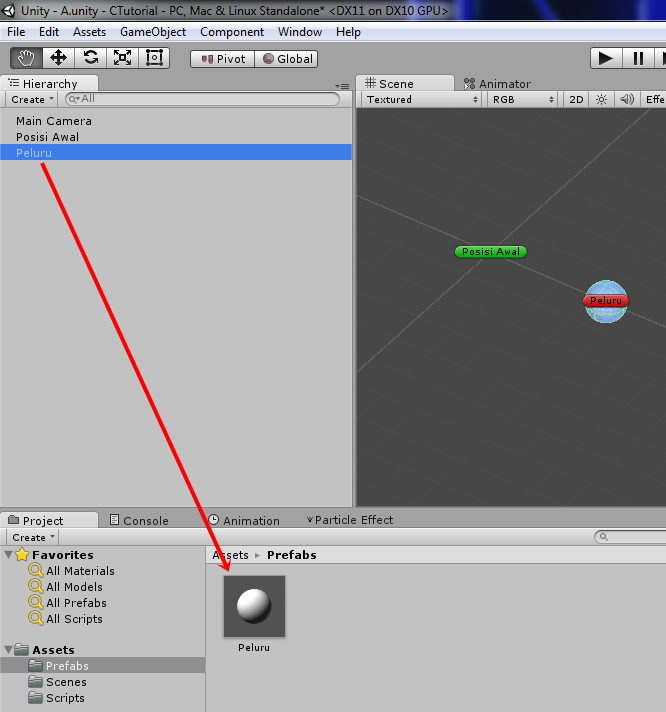Switch to the Particle Effect tab
Viewport: 666px width, 712px height.
tap(350, 520)
